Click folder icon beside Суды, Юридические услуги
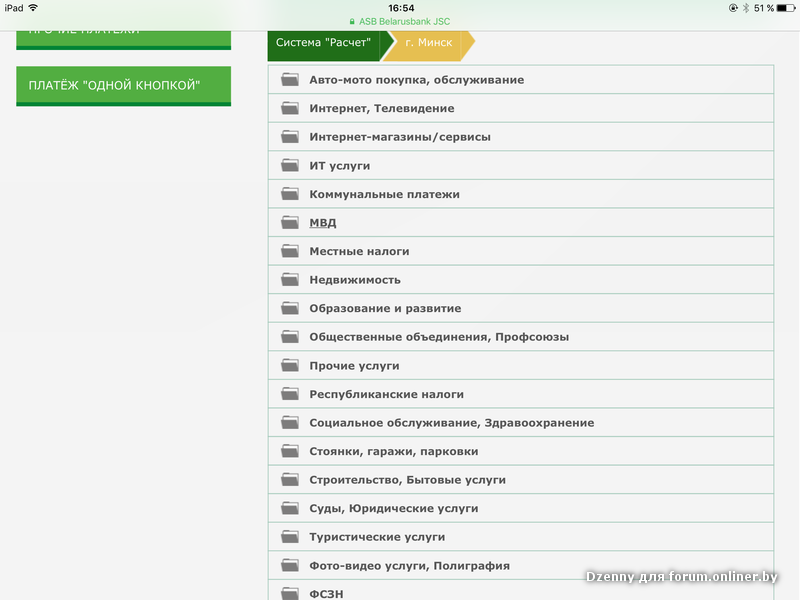800x600 pixels. [x=290, y=508]
